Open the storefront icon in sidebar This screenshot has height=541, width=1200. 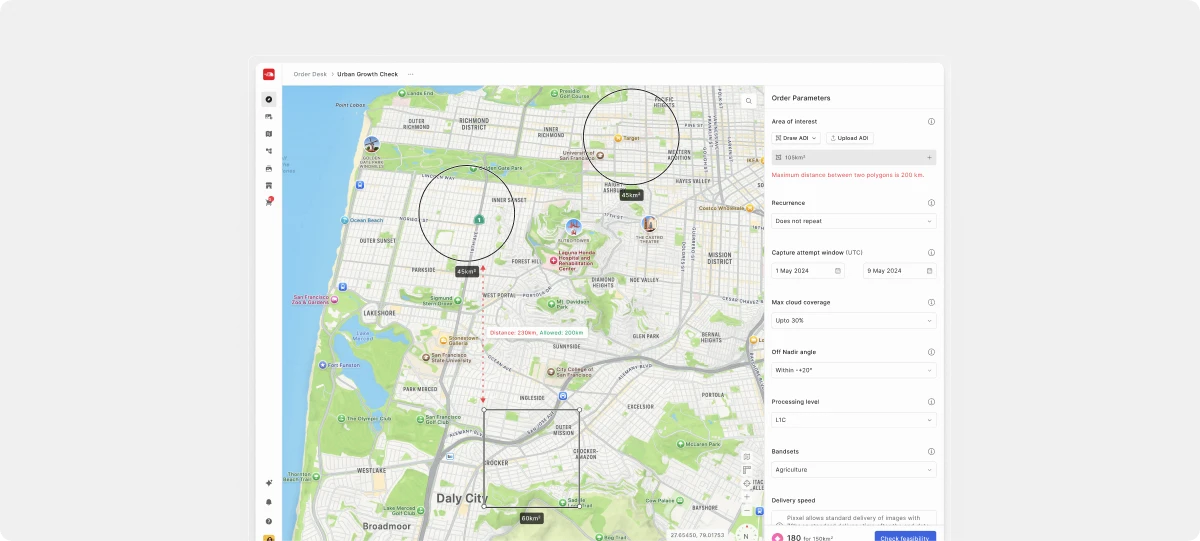[269, 185]
